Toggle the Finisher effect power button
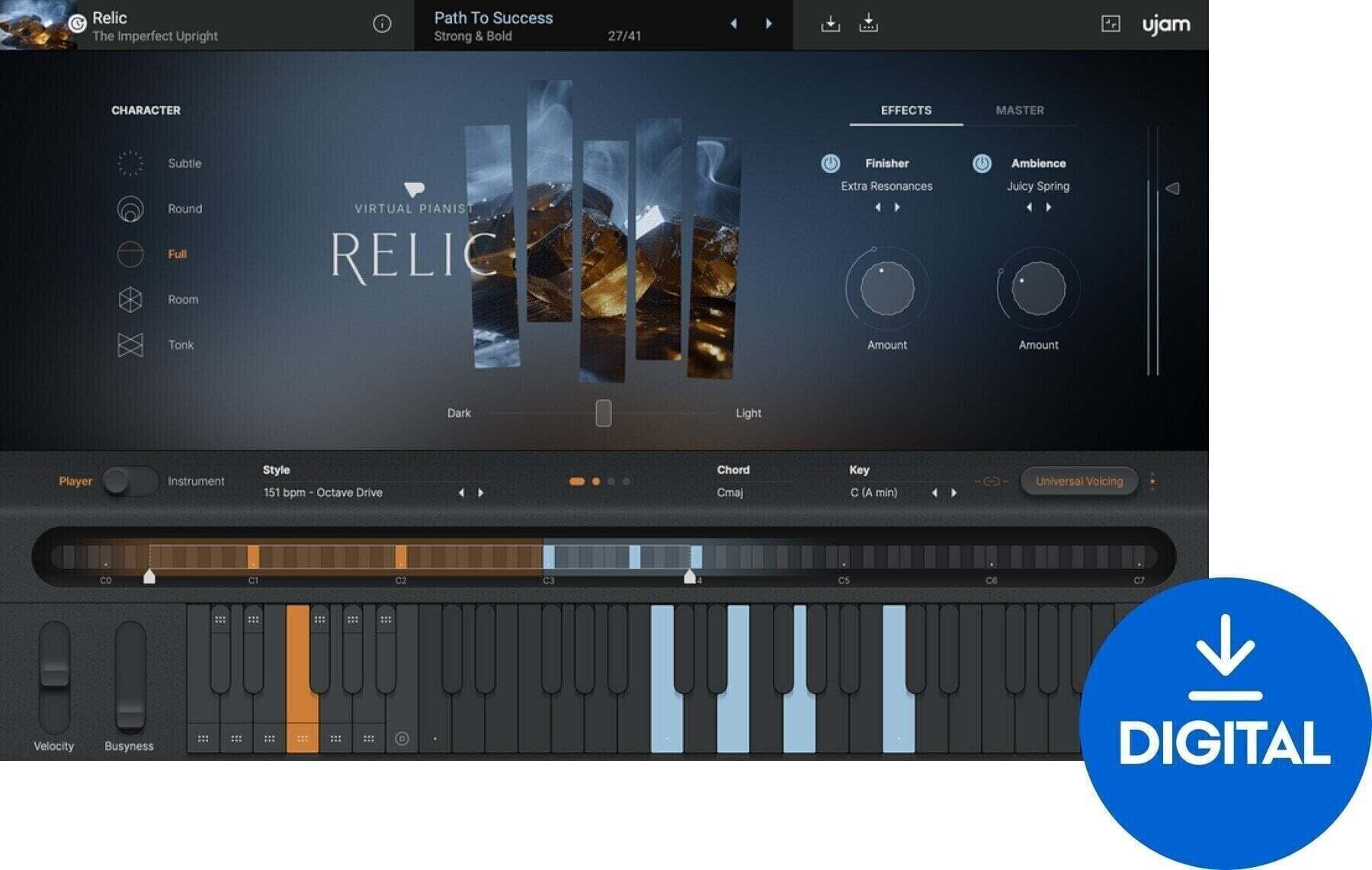 pos(830,163)
